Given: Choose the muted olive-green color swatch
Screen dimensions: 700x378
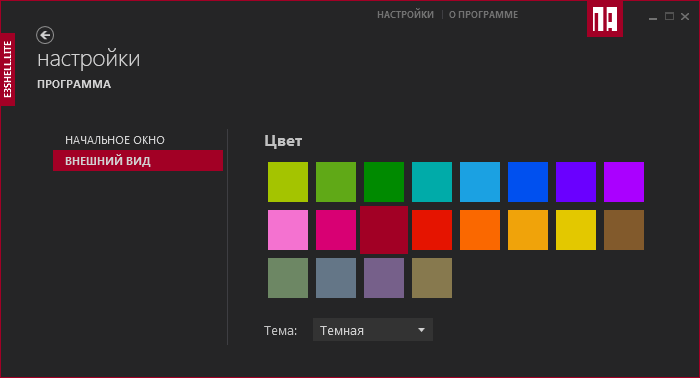Looking at the screenshot, I should point(288,278).
